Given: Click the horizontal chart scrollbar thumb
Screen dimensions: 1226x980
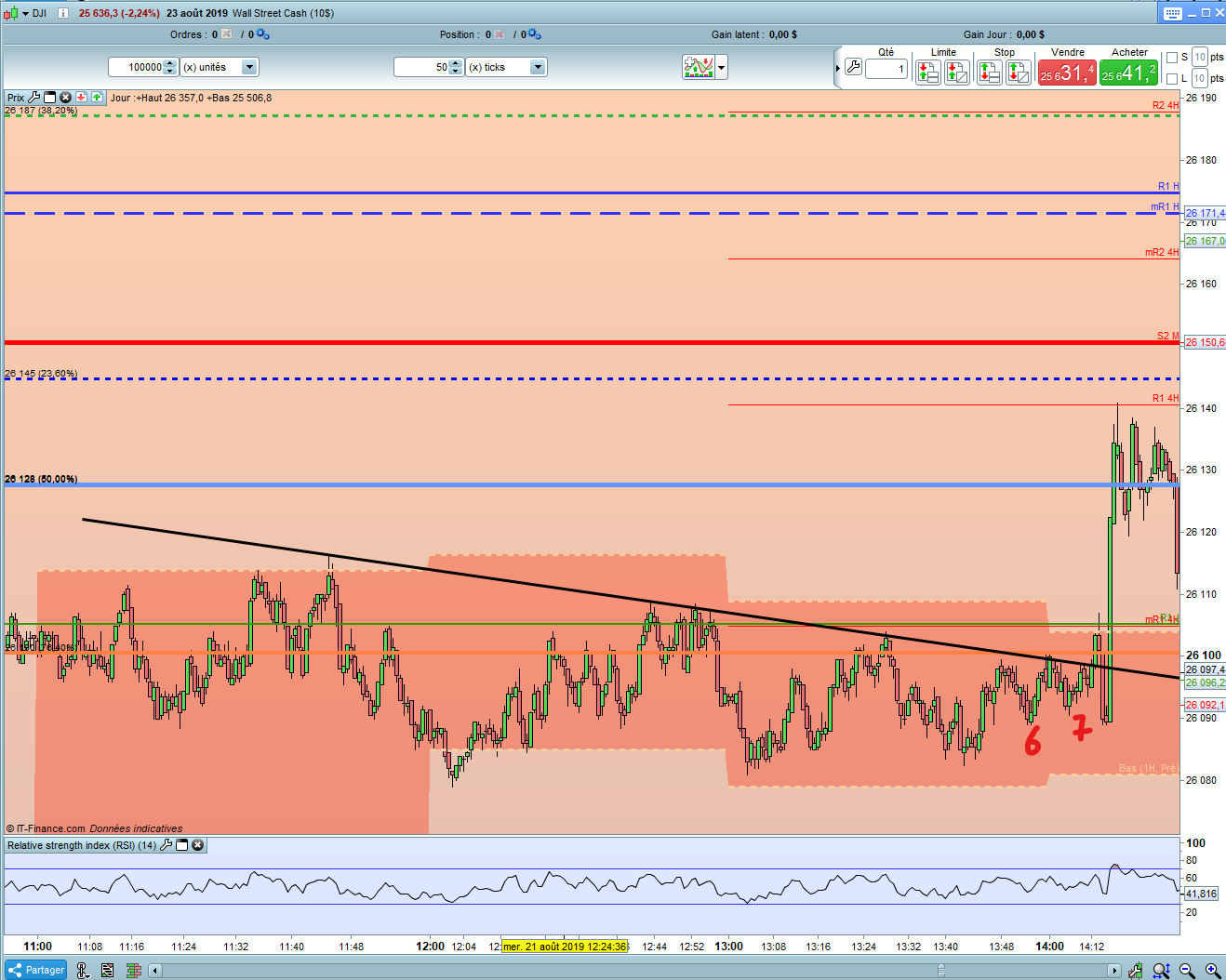Looking at the screenshot, I should tap(941, 971).
